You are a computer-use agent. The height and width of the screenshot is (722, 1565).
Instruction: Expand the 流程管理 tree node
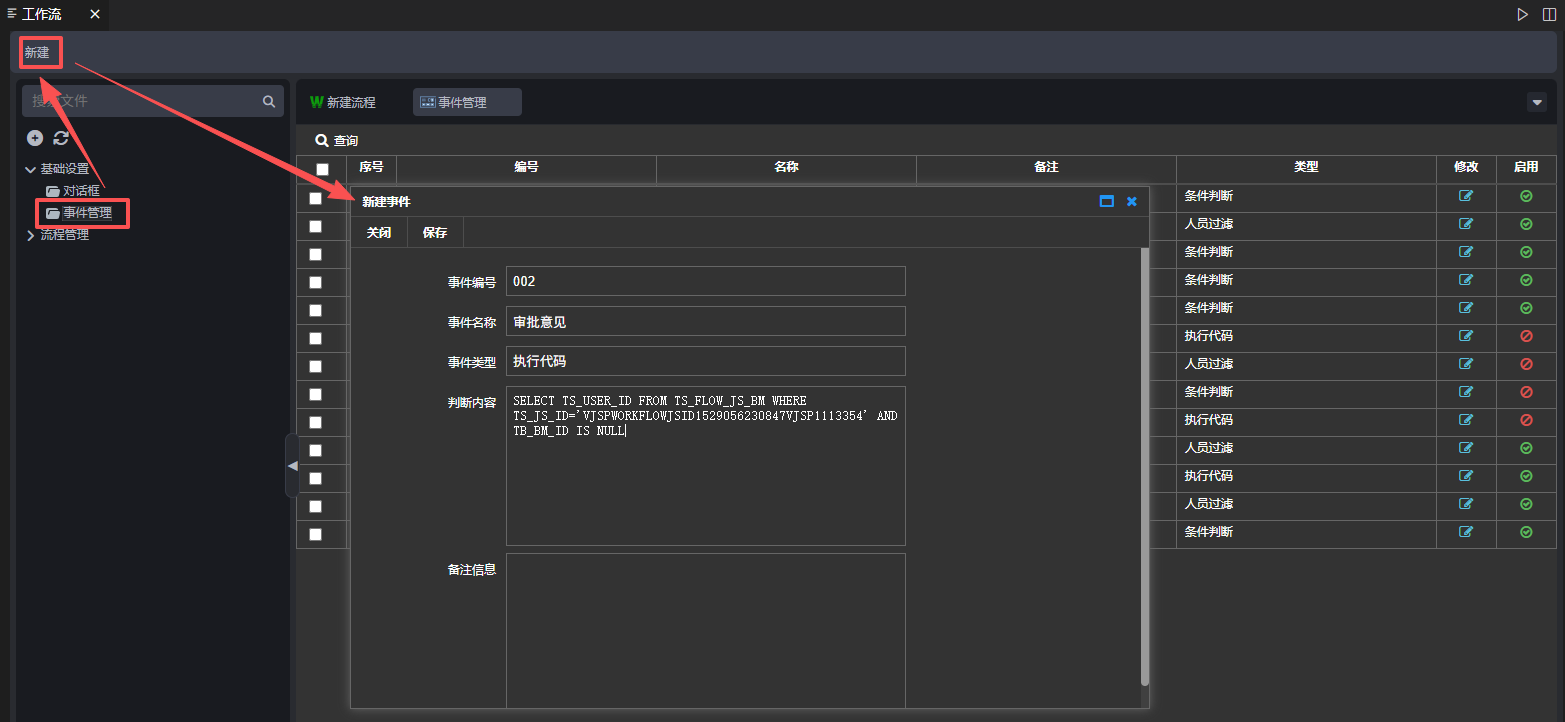[x=31, y=235]
